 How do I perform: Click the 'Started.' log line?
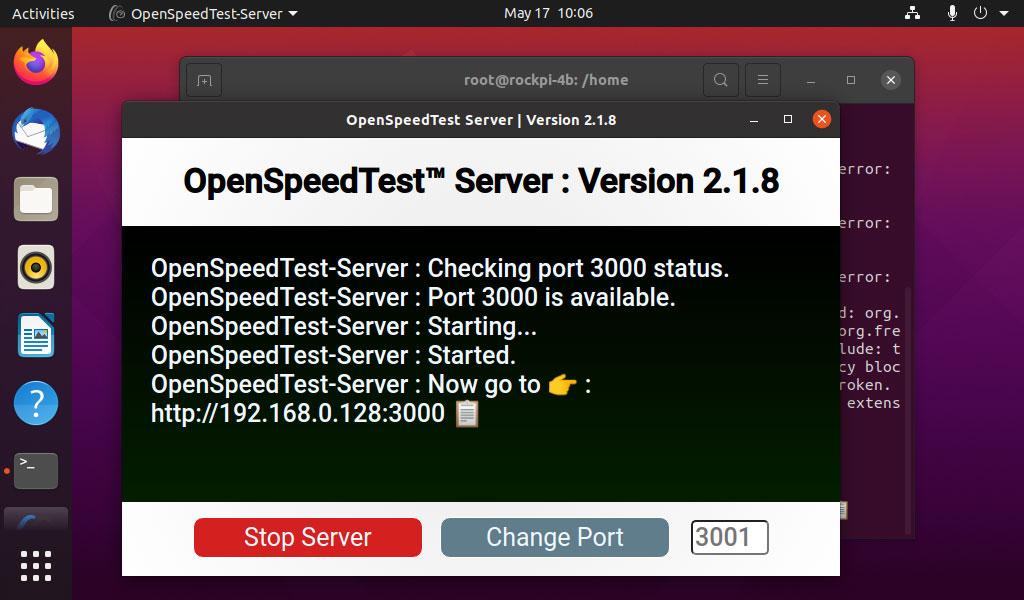click(334, 356)
